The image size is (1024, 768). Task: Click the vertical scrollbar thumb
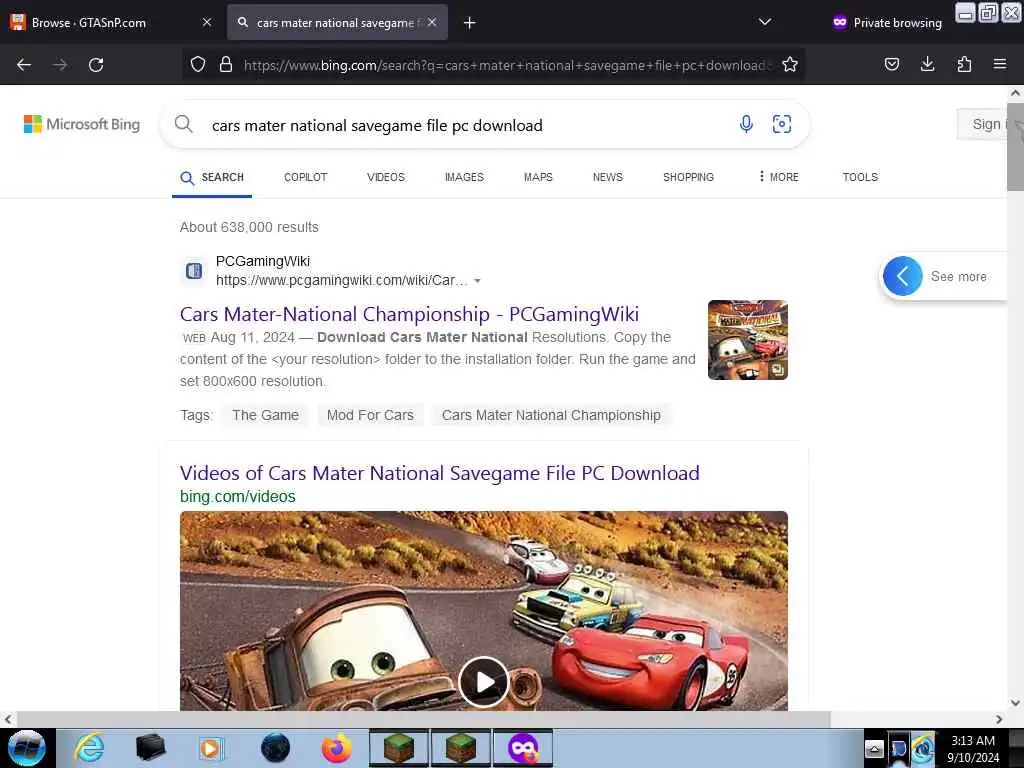click(x=1016, y=147)
